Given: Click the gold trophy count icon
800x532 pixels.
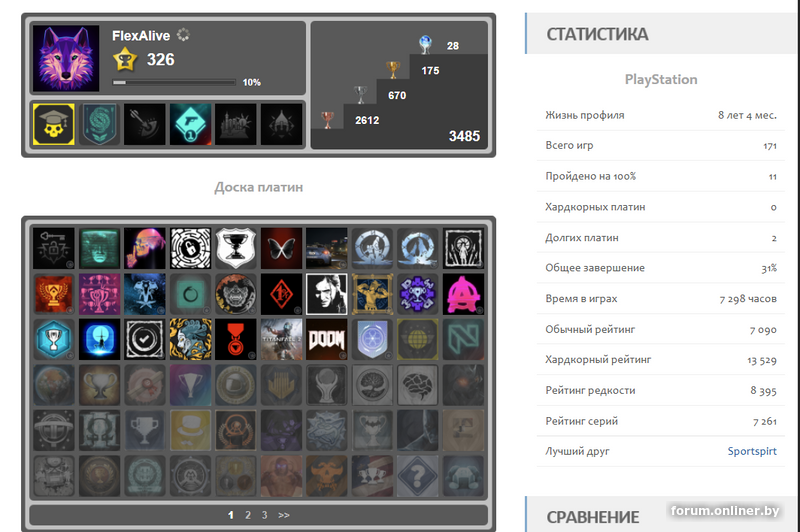Looking at the screenshot, I should (393, 69).
